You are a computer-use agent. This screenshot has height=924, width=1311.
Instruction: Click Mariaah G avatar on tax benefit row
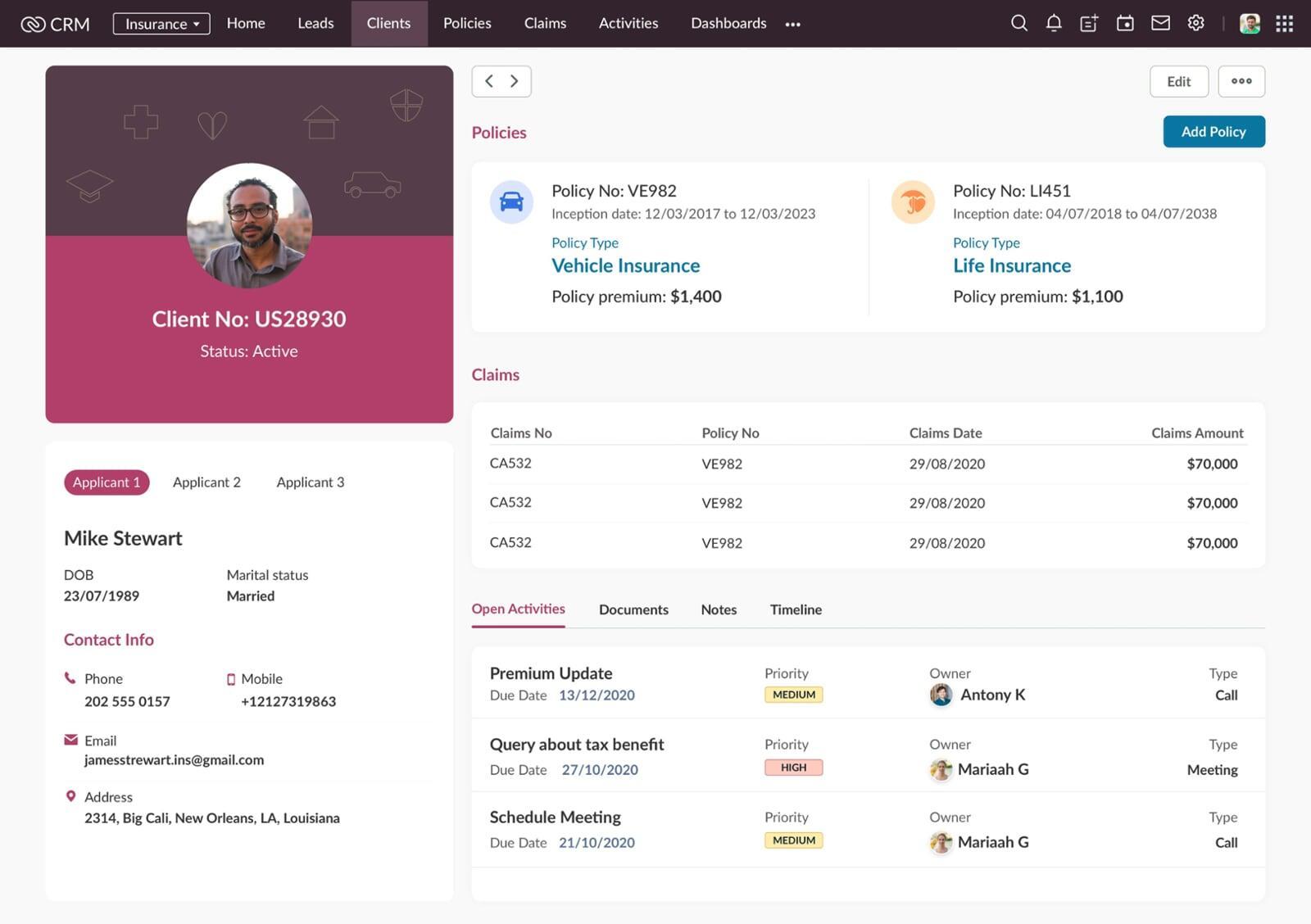click(x=941, y=769)
